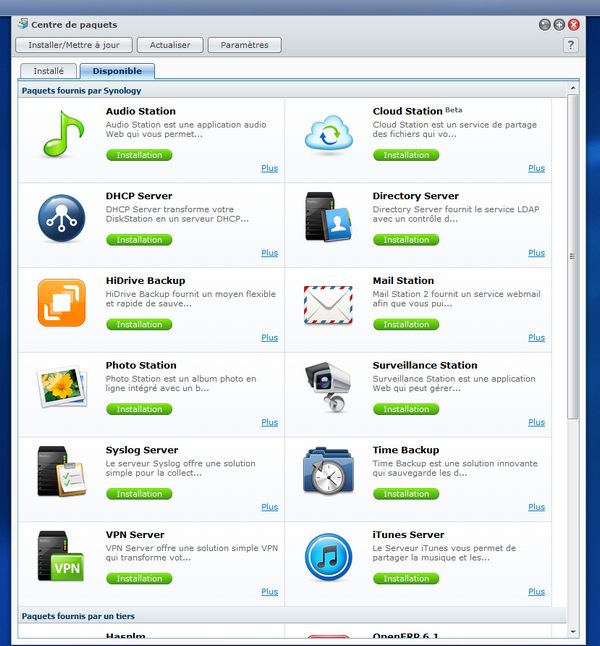This screenshot has width=600, height=646.
Task: Click the scrollbar down arrow
Action: pyautogui.click(x=573, y=632)
